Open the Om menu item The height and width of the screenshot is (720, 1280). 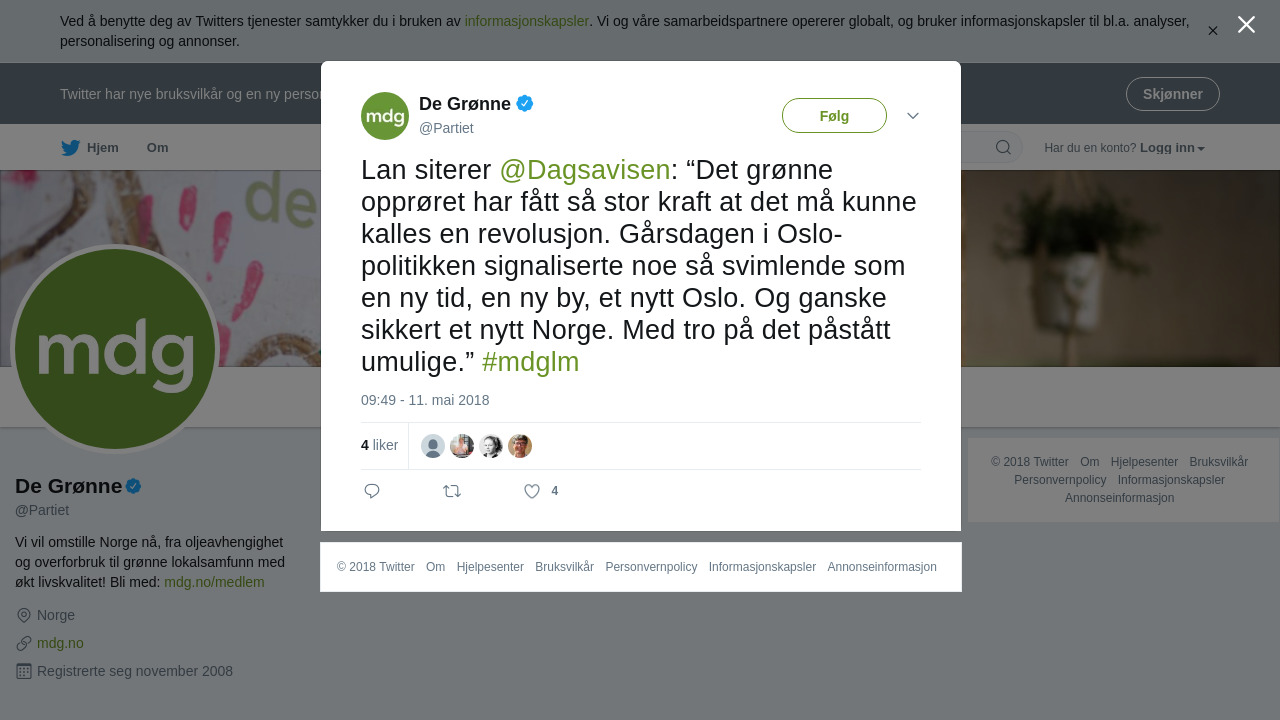pyautogui.click(x=158, y=148)
